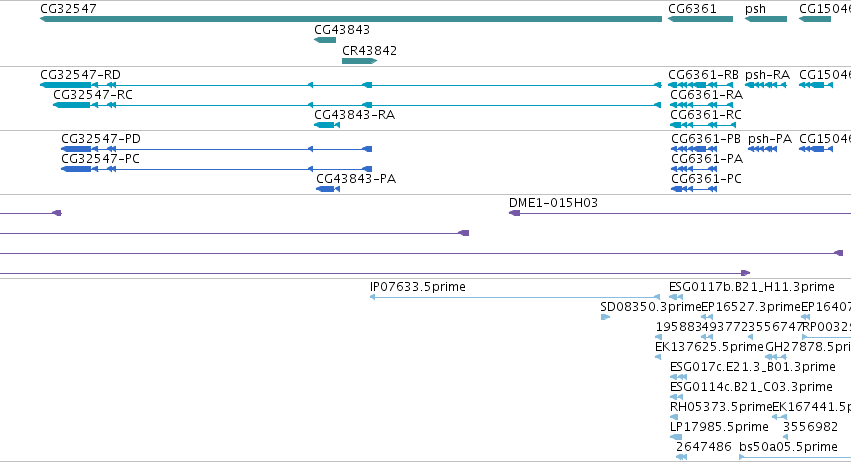Open EST ESG017c.E21.3_B01.3prime
851x462 pixels.
click(678, 377)
